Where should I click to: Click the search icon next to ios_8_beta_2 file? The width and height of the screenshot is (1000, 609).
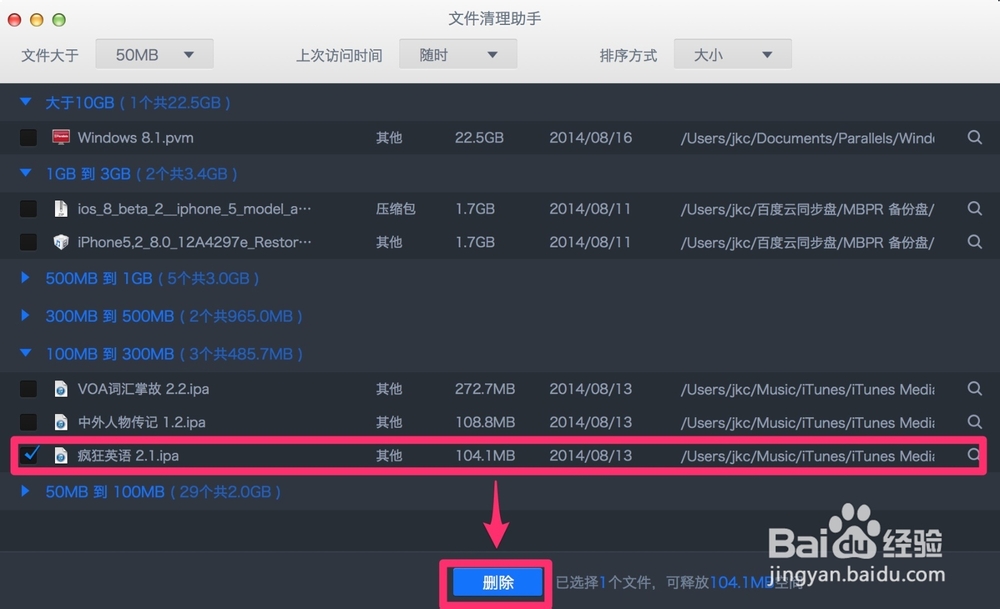pos(975,209)
